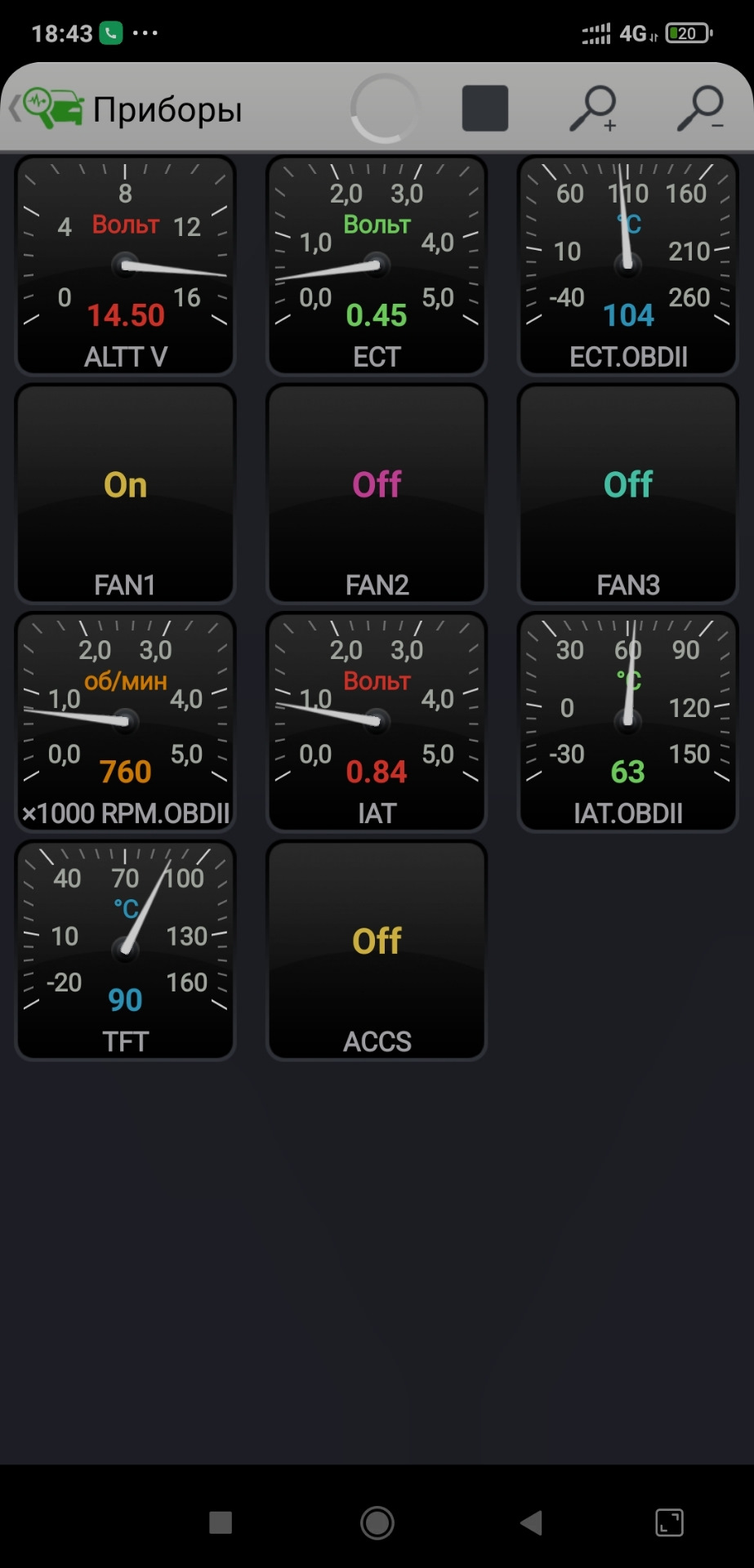Open the ALTT V voltage gauge
The height and width of the screenshot is (1568, 754).
point(126,265)
